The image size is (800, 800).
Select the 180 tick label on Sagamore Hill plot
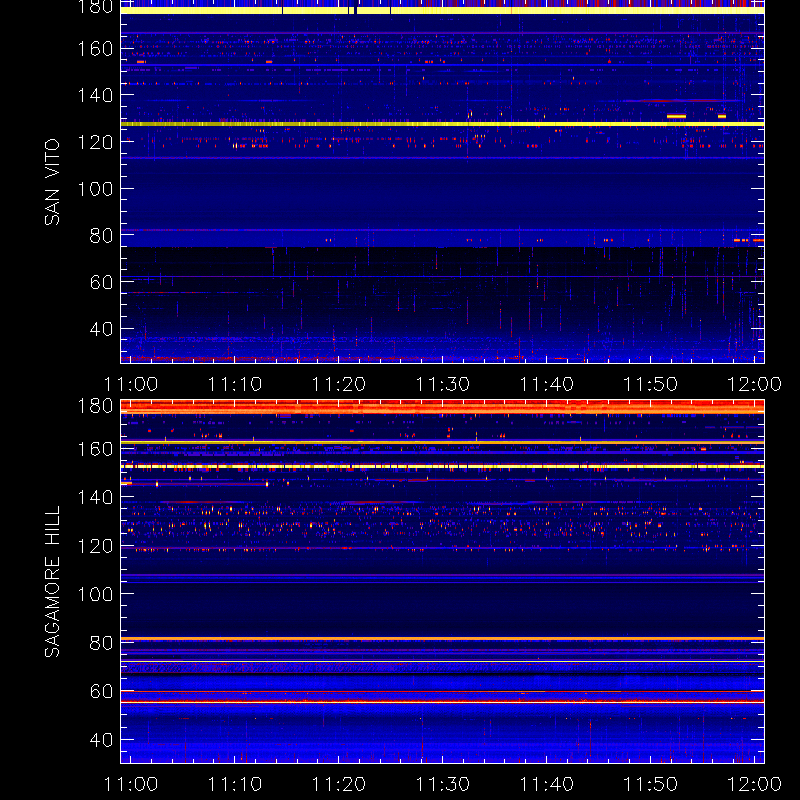[95, 406]
